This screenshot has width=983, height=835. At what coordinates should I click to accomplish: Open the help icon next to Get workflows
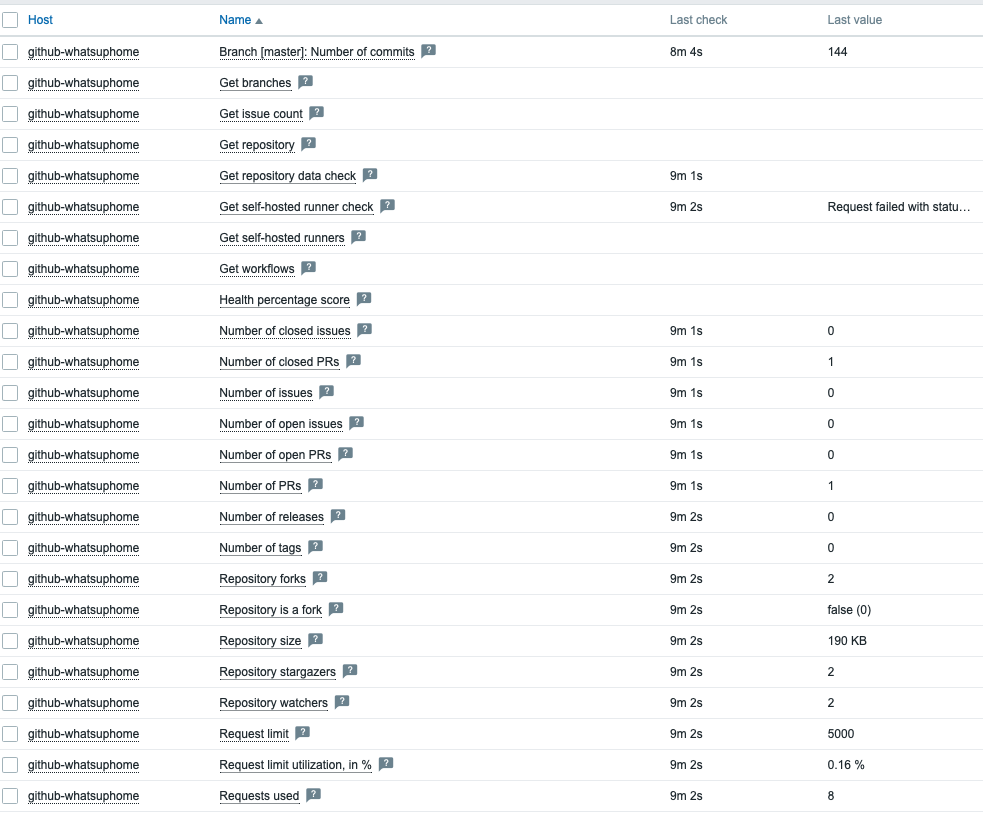[x=309, y=268]
